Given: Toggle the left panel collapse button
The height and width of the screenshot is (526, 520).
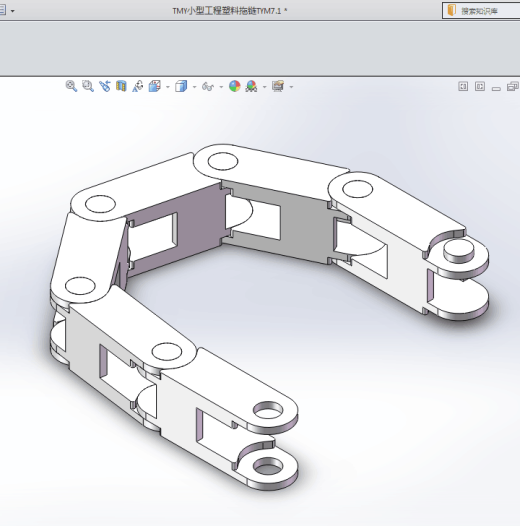Looking at the screenshot, I should click(x=463, y=87).
